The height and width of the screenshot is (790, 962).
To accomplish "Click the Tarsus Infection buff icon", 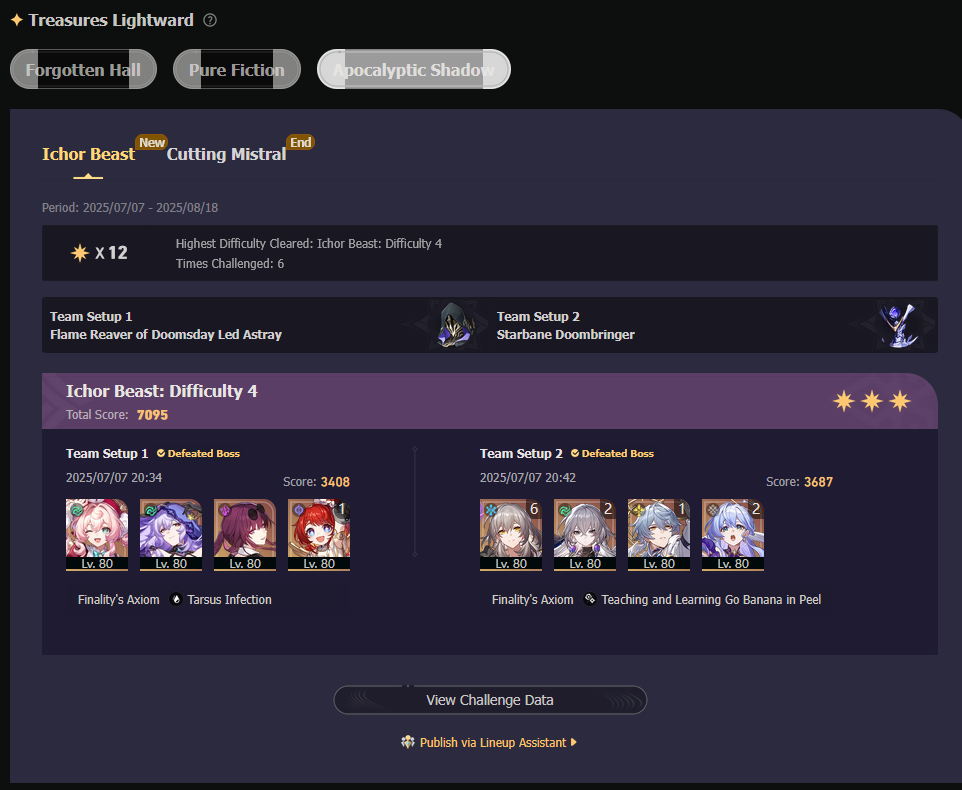I will [x=176, y=599].
